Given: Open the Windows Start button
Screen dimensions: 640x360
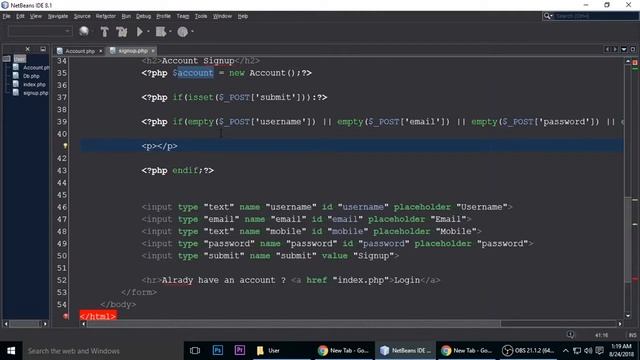Looking at the screenshot, I should coord(11,351).
